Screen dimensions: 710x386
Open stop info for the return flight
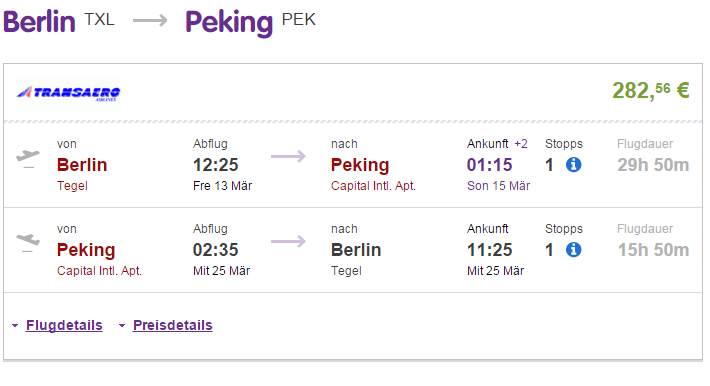(573, 249)
